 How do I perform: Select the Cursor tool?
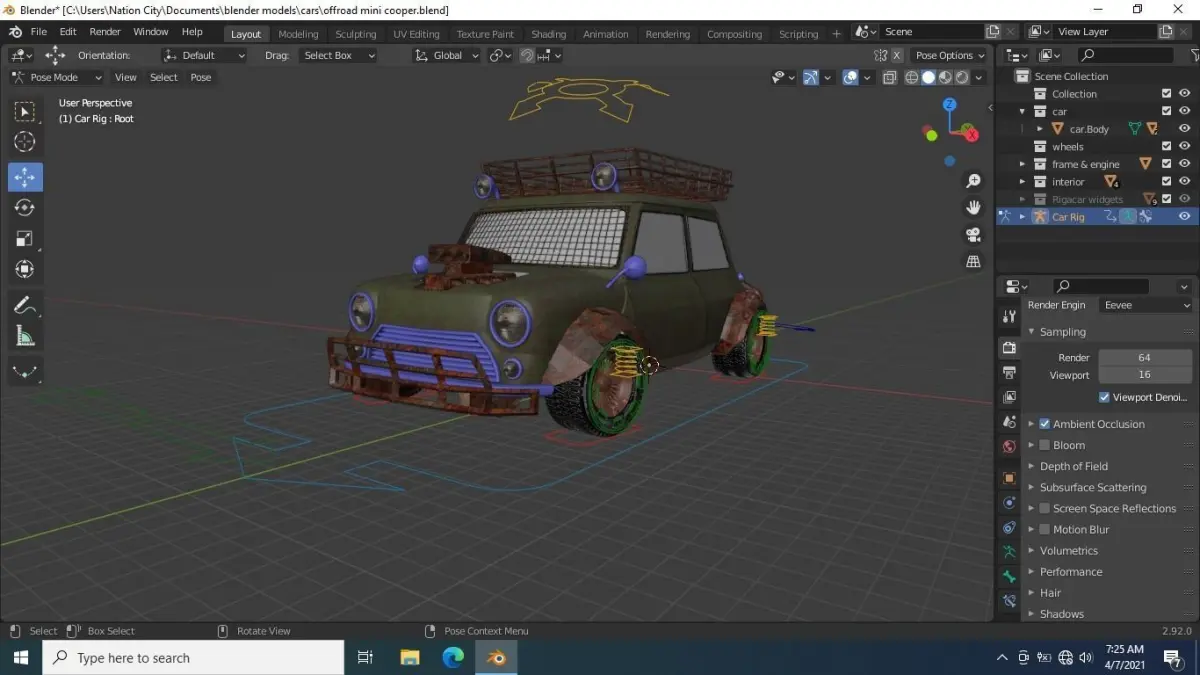[25, 142]
